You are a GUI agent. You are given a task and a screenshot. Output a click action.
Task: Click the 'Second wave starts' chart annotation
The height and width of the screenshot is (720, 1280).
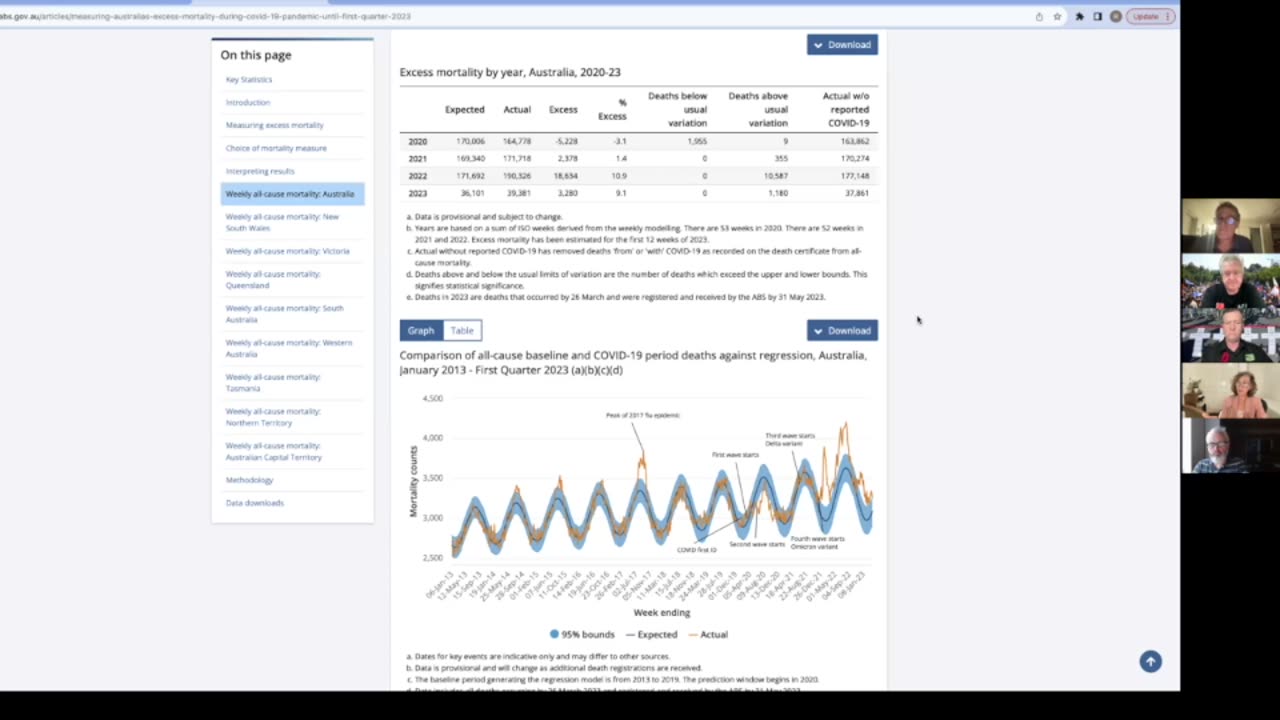[x=757, y=544]
